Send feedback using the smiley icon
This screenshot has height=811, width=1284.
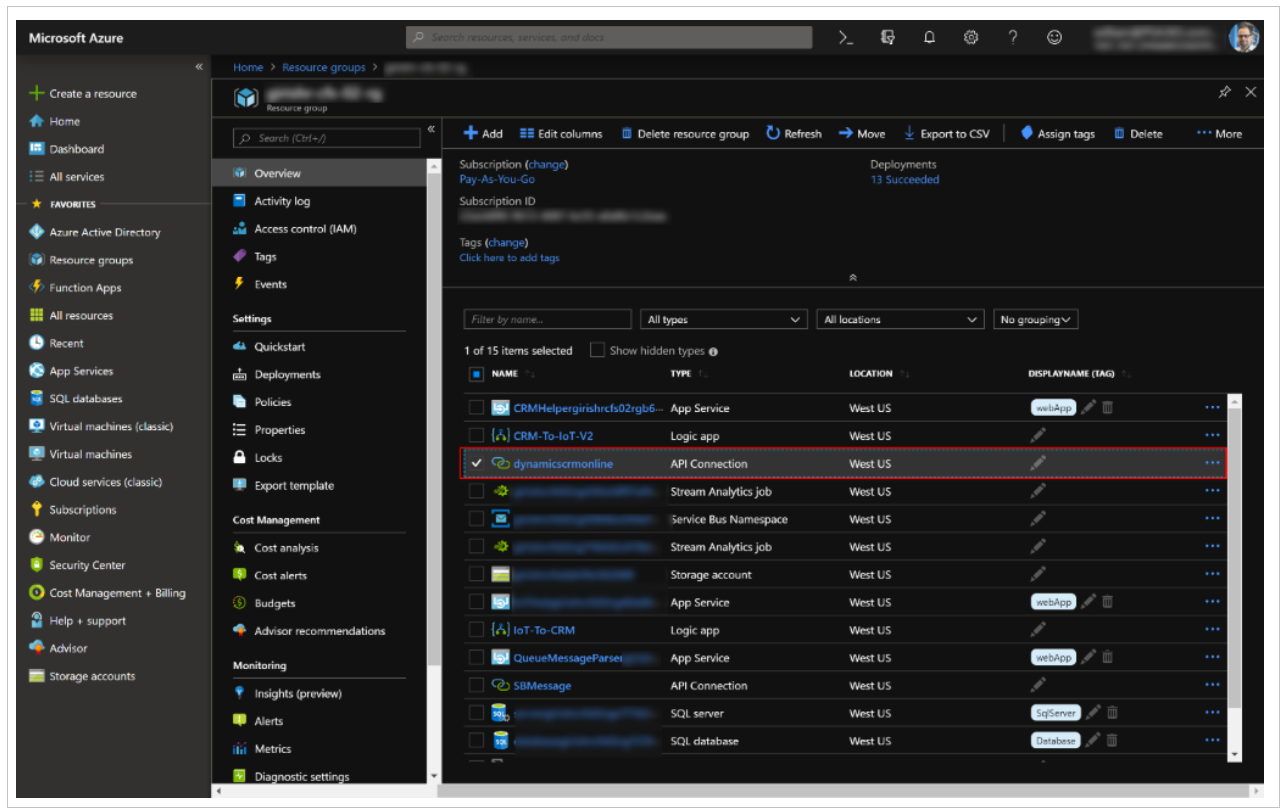(1054, 37)
